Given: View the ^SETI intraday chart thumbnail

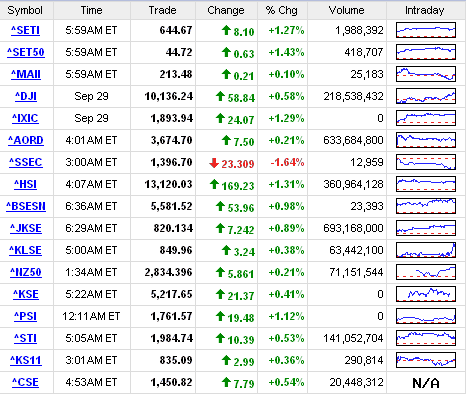Looking at the screenshot, I should pyautogui.click(x=426, y=30).
